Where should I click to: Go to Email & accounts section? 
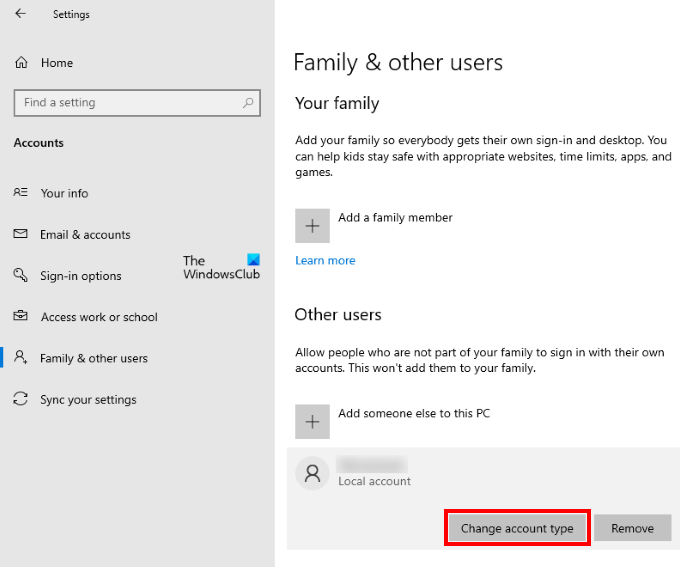pyautogui.click(x=85, y=235)
